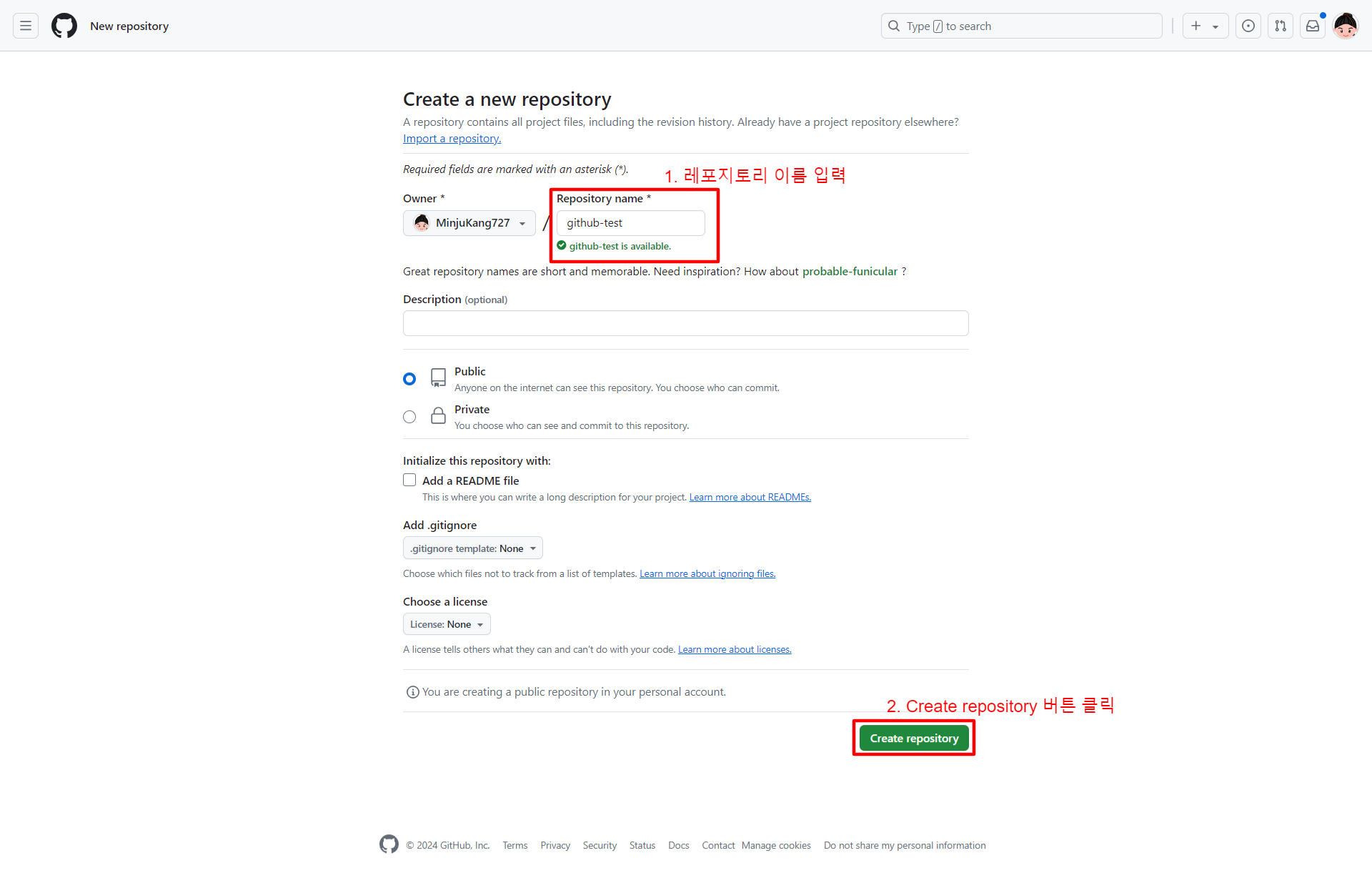This screenshot has width=1372, height=888.
Task: Select the Public visibility option
Action: (x=409, y=379)
